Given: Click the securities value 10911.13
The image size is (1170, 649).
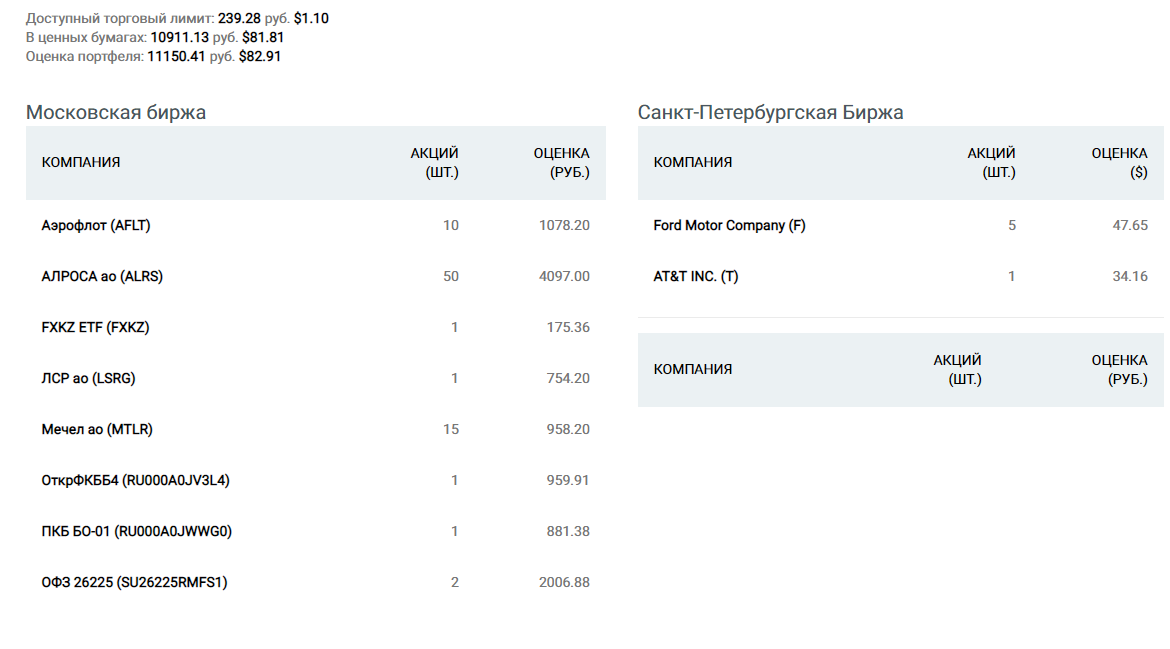Looking at the screenshot, I should (179, 38).
